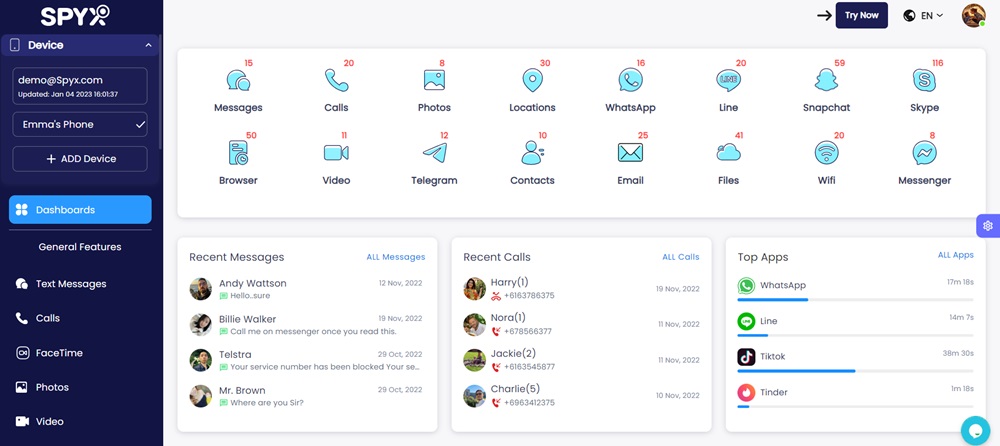Click the Tiktok usage progress bar
The height and width of the screenshot is (446, 1000).
click(x=855, y=371)
